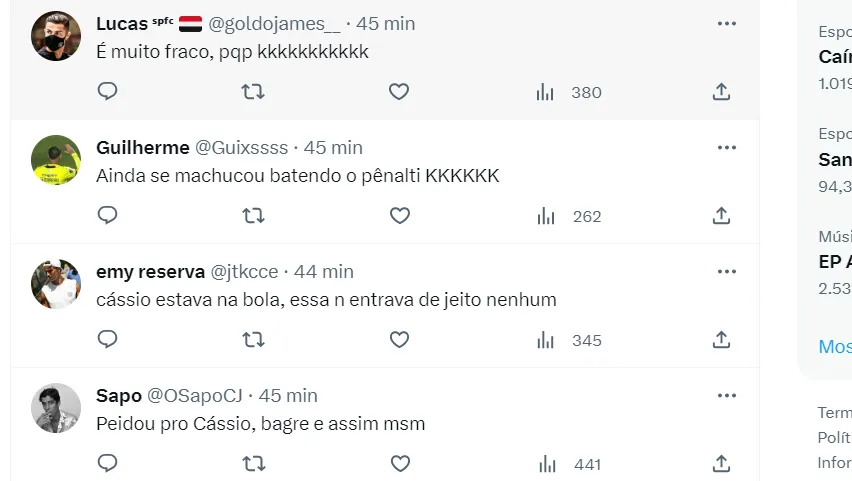This screenshot has width=852, height=481.
Task: Open more options on Guilherme's tweet
Action: coord(727,147)
